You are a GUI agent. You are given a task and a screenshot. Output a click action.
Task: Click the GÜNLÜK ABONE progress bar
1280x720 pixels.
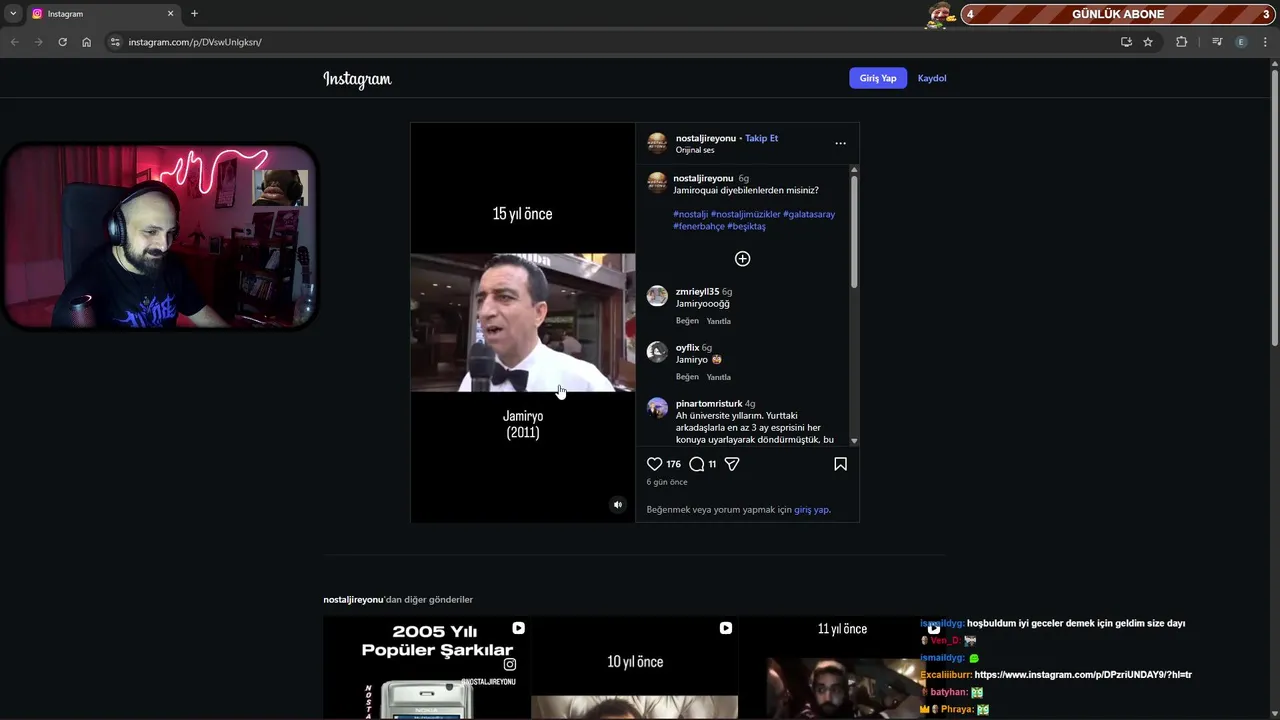tap(1118, 14)
